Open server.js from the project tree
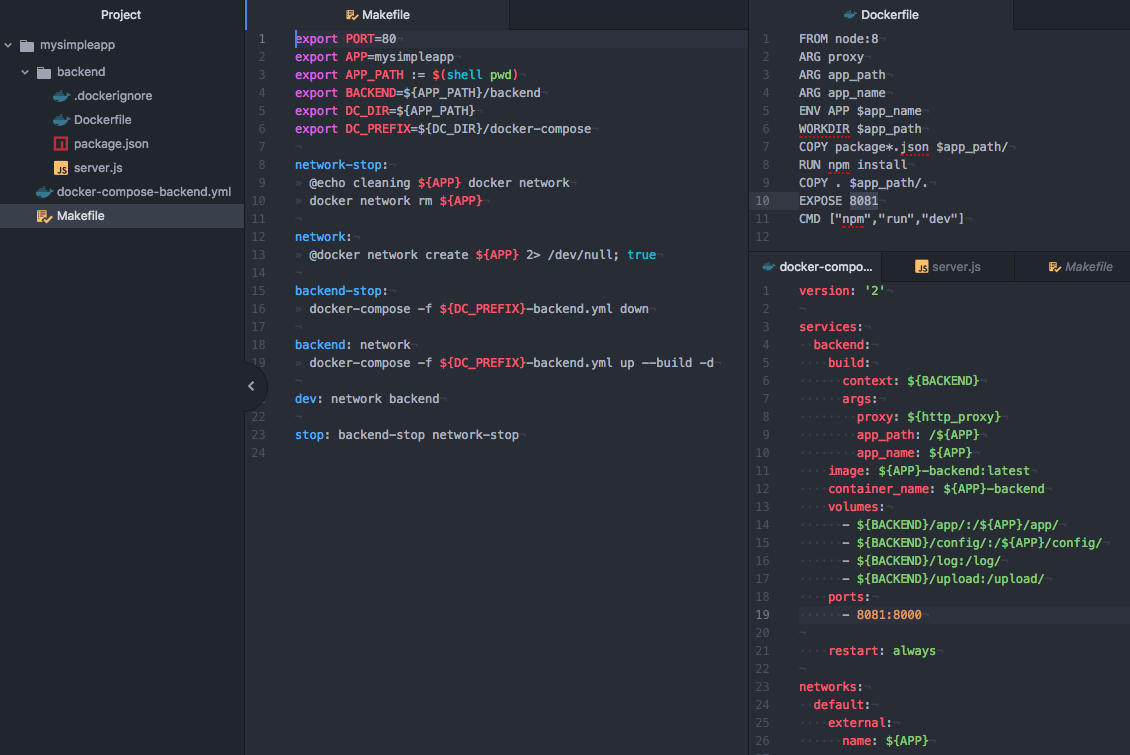Screen dimensions: 1130x755 pyautogui.click(x=98, y=168)
